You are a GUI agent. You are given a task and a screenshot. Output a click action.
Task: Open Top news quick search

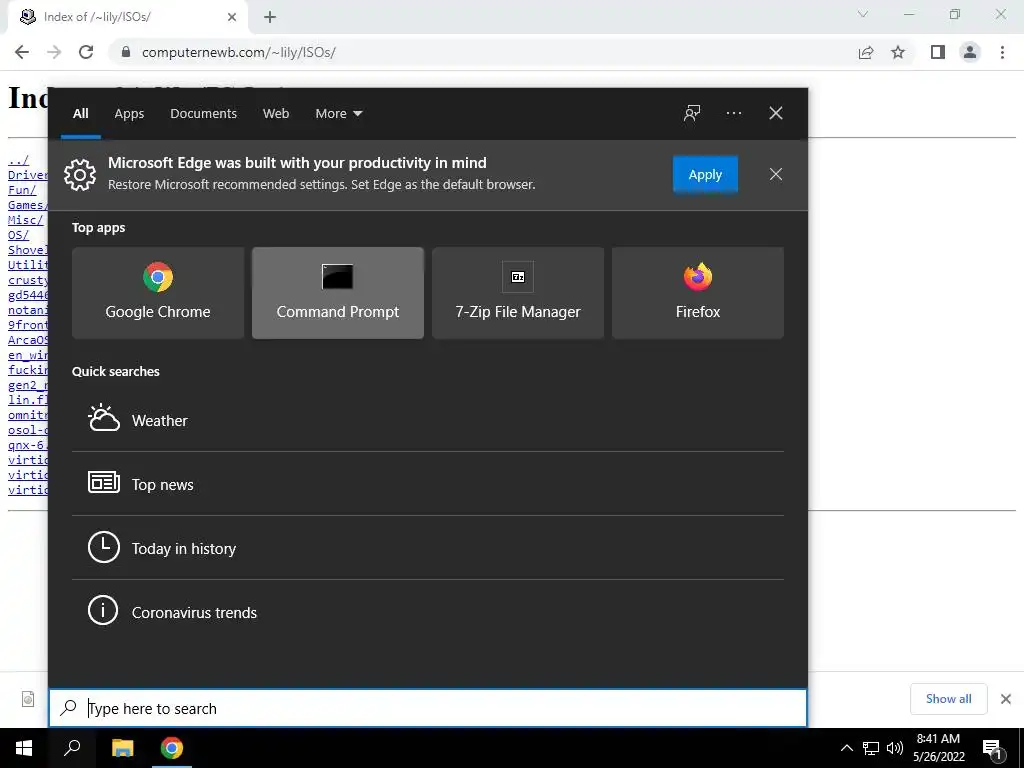(428, 484)
